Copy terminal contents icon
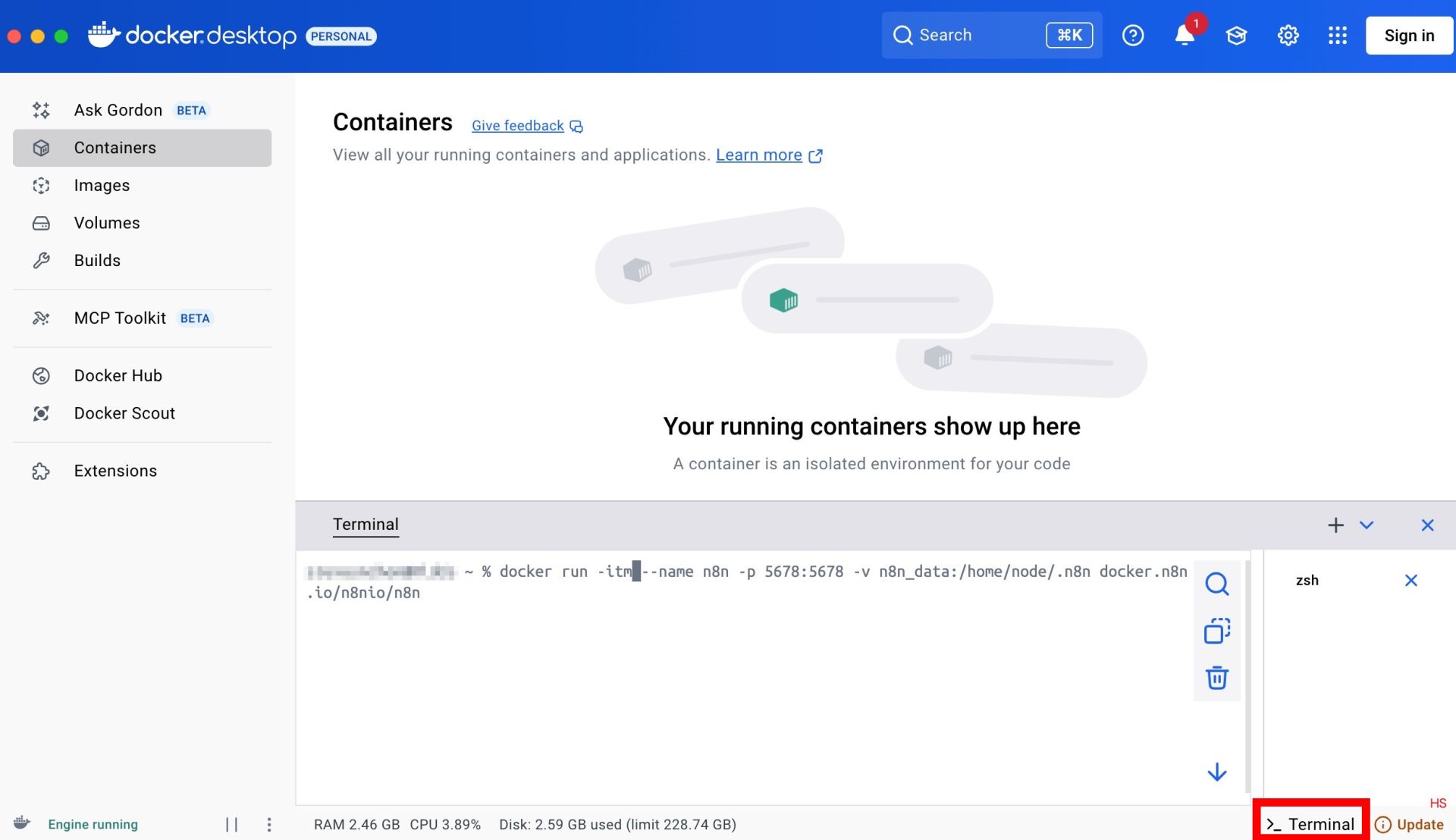 1217,631
